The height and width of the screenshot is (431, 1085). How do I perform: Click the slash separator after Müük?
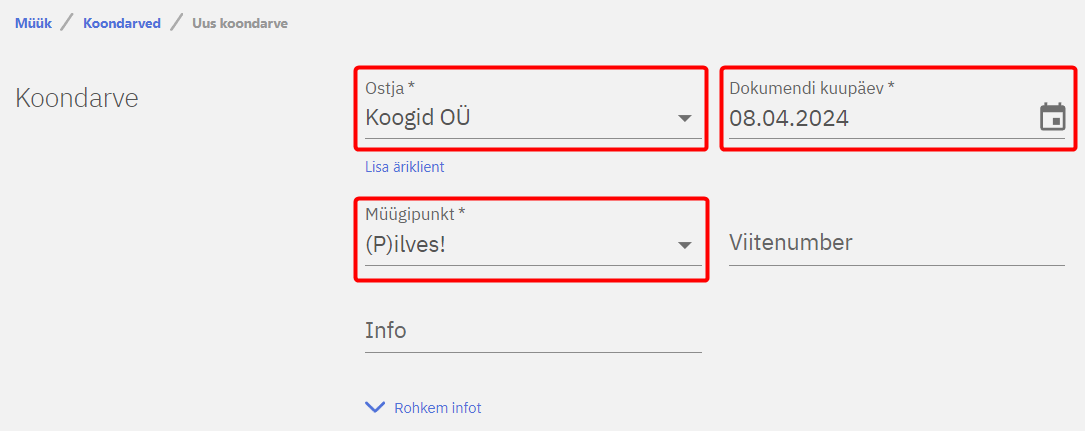67,23
